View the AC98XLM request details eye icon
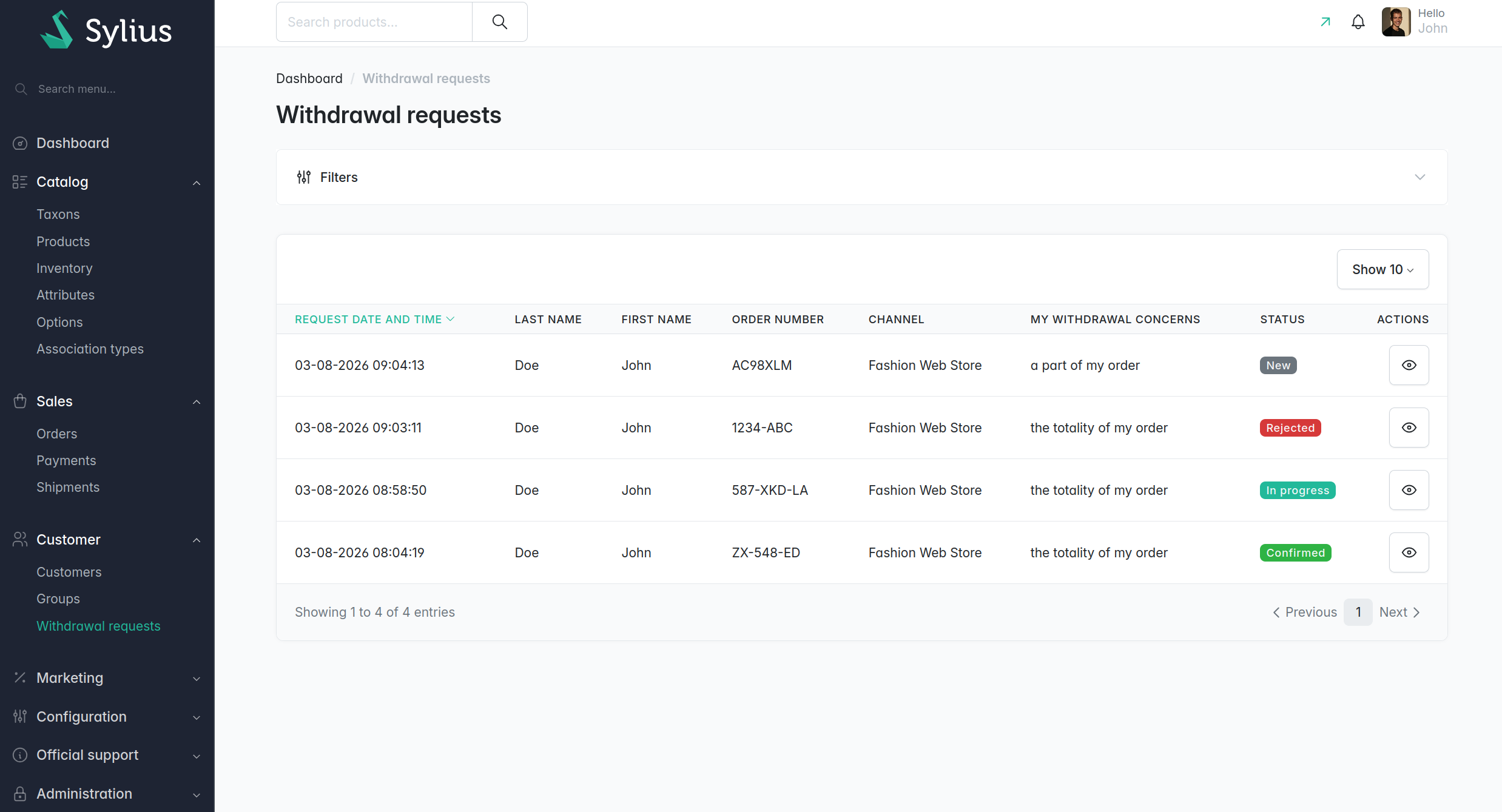The height and width of the screenshot is (812, 1502). click(x=1409, y=365)
